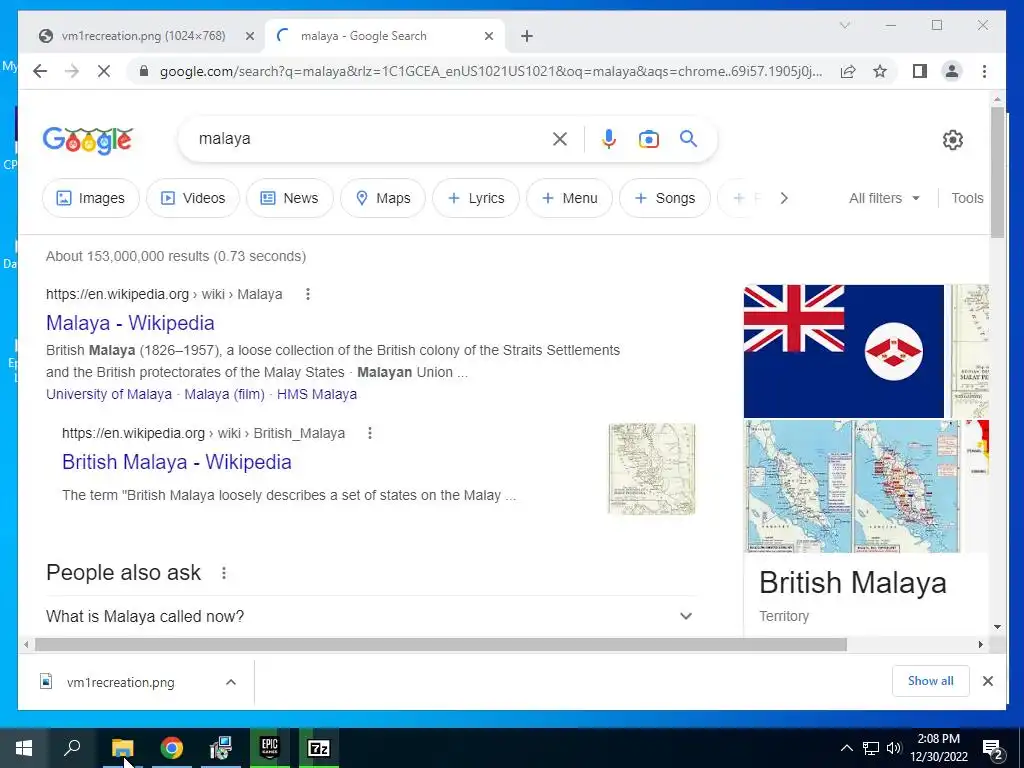Screen dimensions: 1024x768
Task: Open the Chrome profile avatar
Action: pyautogui.click(x=952, y=71)
